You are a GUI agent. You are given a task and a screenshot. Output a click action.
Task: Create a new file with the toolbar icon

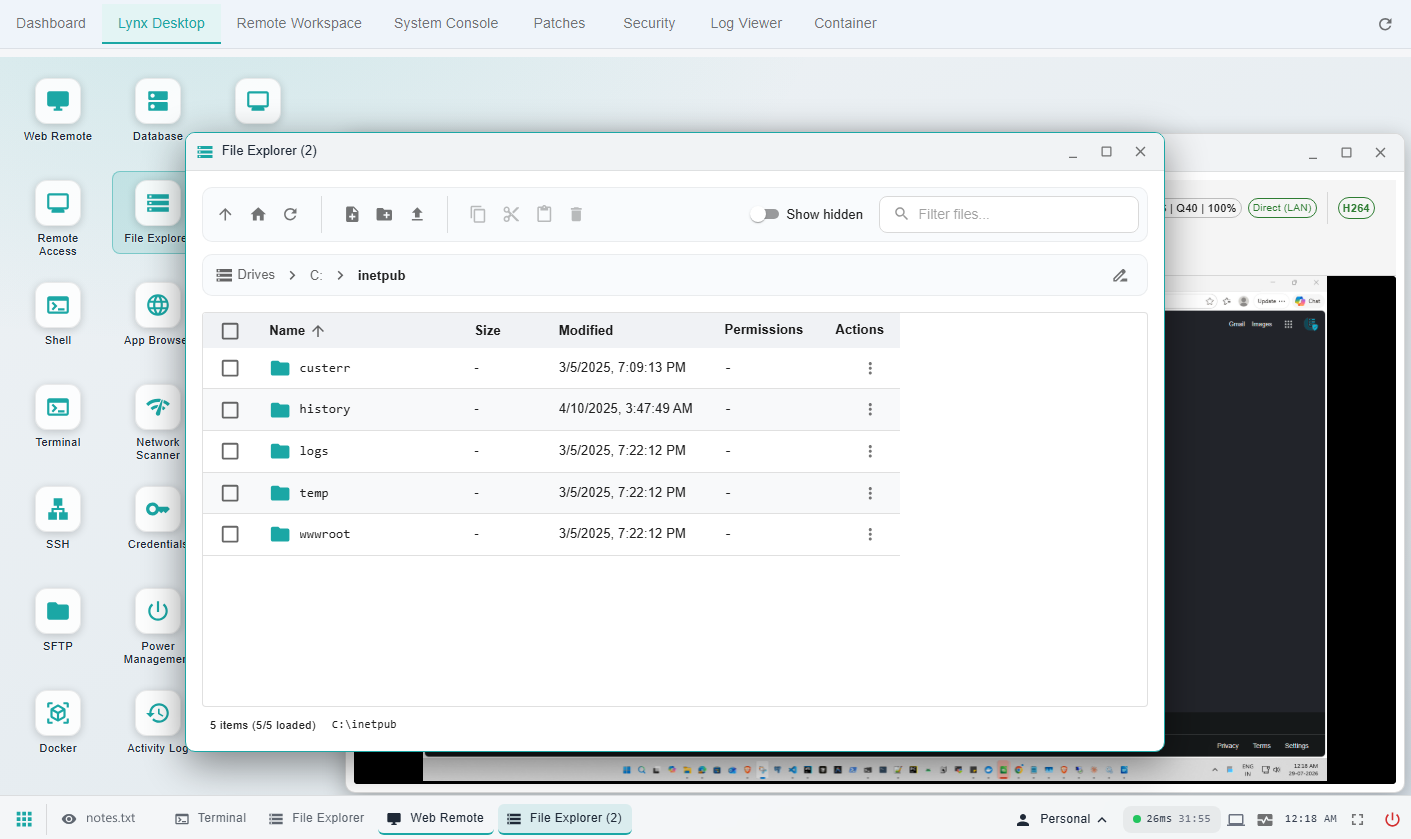(x=352, y=214)
